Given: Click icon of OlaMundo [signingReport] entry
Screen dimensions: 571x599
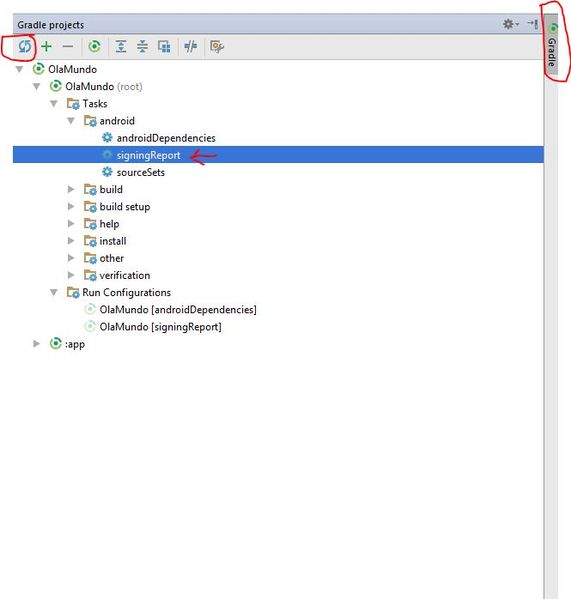Looking at the screenshot, I should 90,326.
